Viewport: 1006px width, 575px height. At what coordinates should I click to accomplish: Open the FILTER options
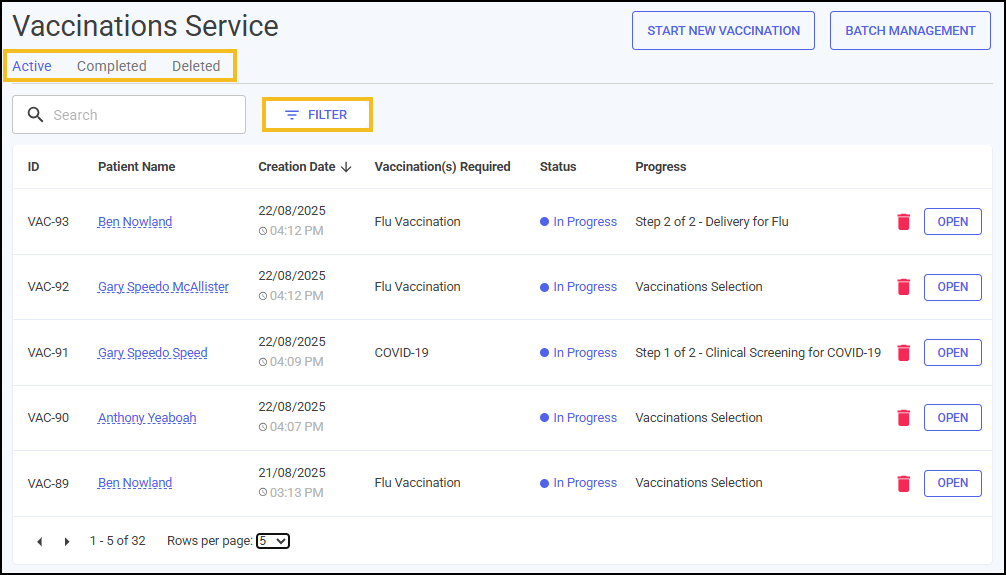coord(317,115)
